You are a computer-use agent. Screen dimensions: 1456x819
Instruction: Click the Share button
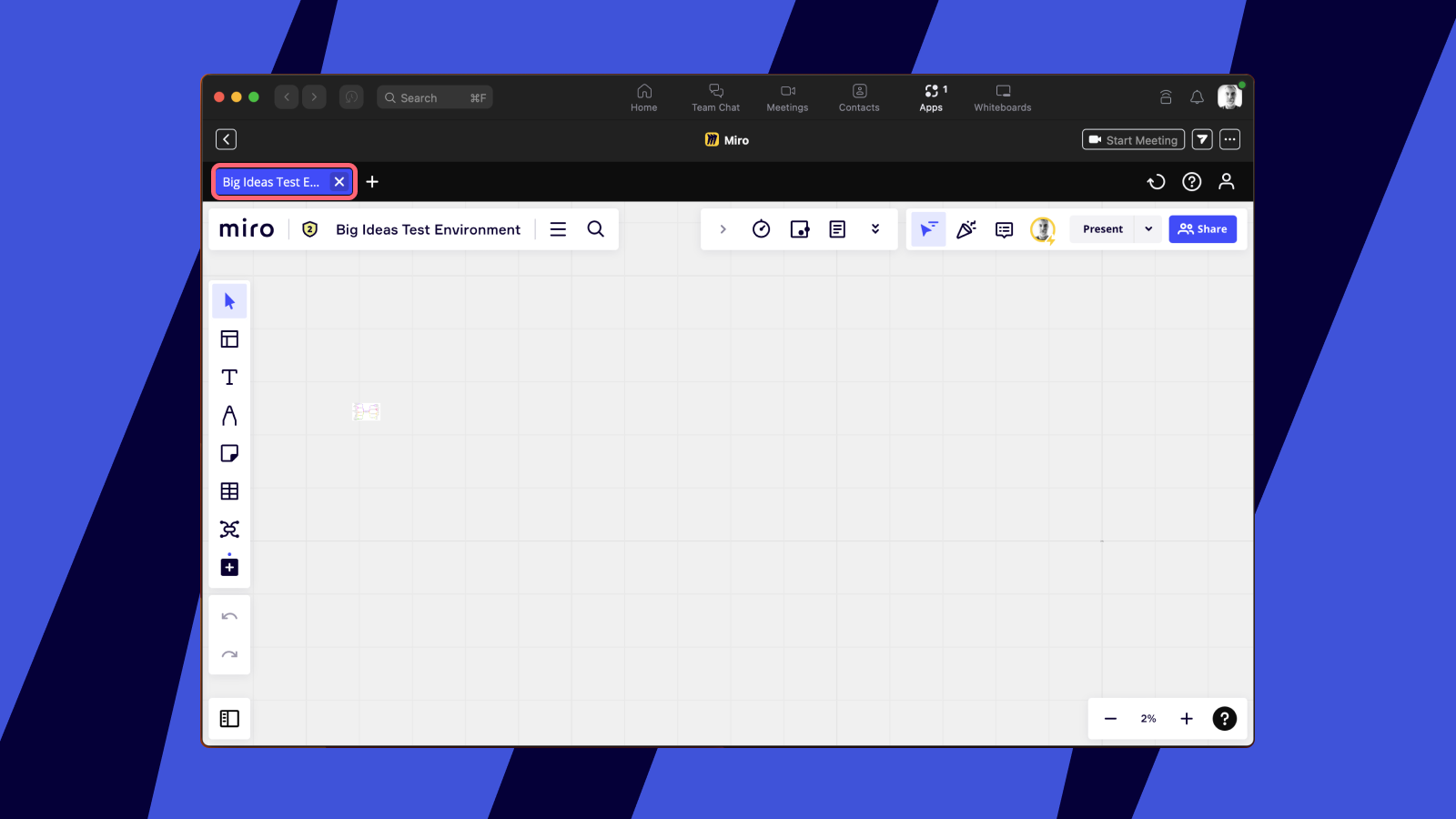1202,229
